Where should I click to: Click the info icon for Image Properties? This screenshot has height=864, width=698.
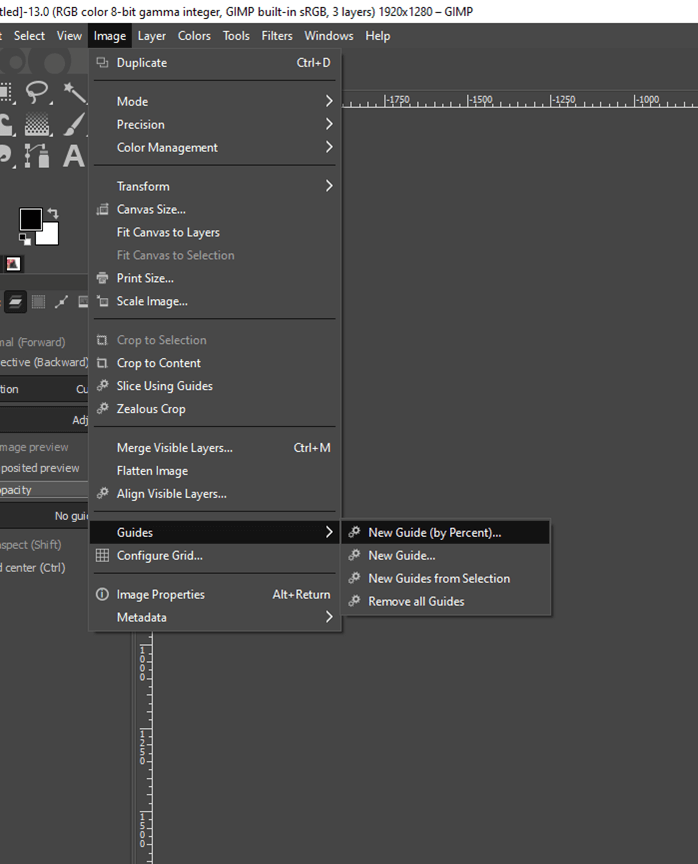[102, 595]
